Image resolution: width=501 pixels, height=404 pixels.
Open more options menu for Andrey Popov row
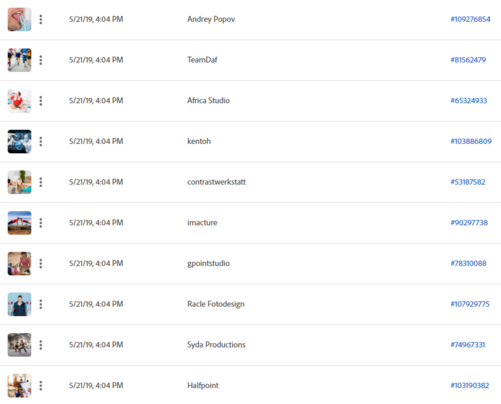pos(41,19)
